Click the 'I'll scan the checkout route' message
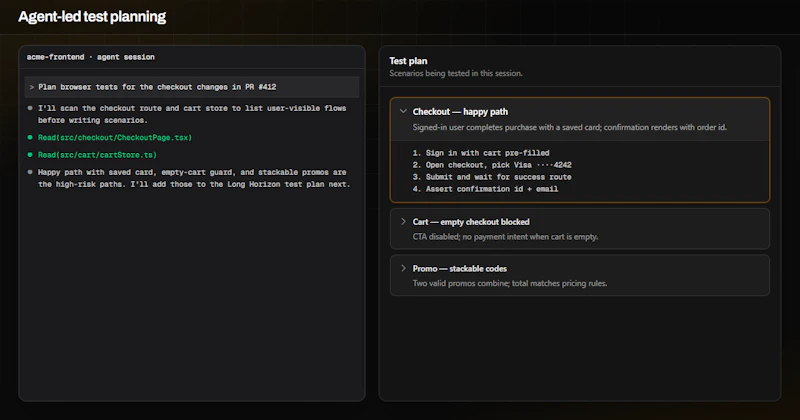This screenshot has height=420, width=800. [192, 114]
